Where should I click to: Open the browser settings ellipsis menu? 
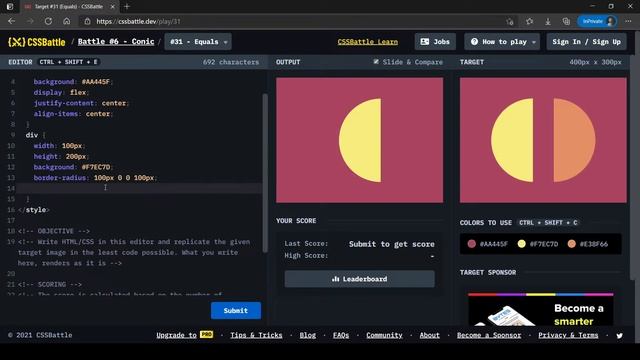point(628,21)
